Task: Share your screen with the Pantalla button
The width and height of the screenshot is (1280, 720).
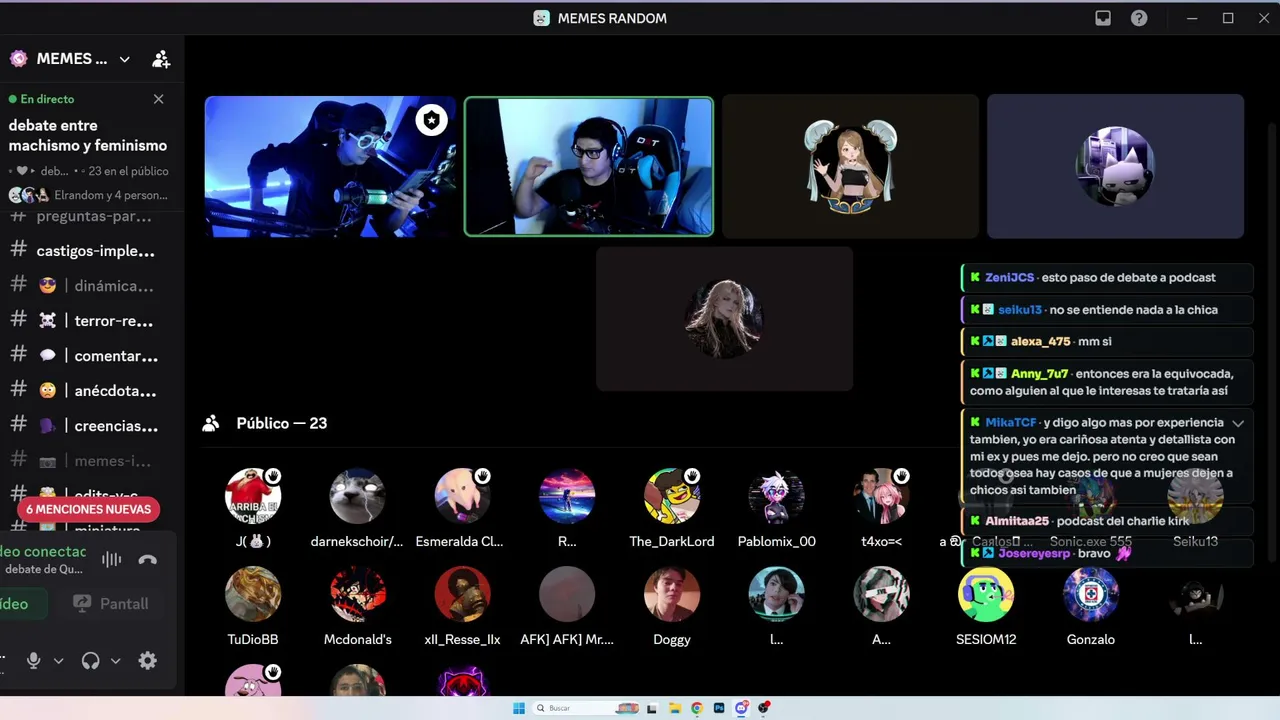Action: click(x=111, y=603)
